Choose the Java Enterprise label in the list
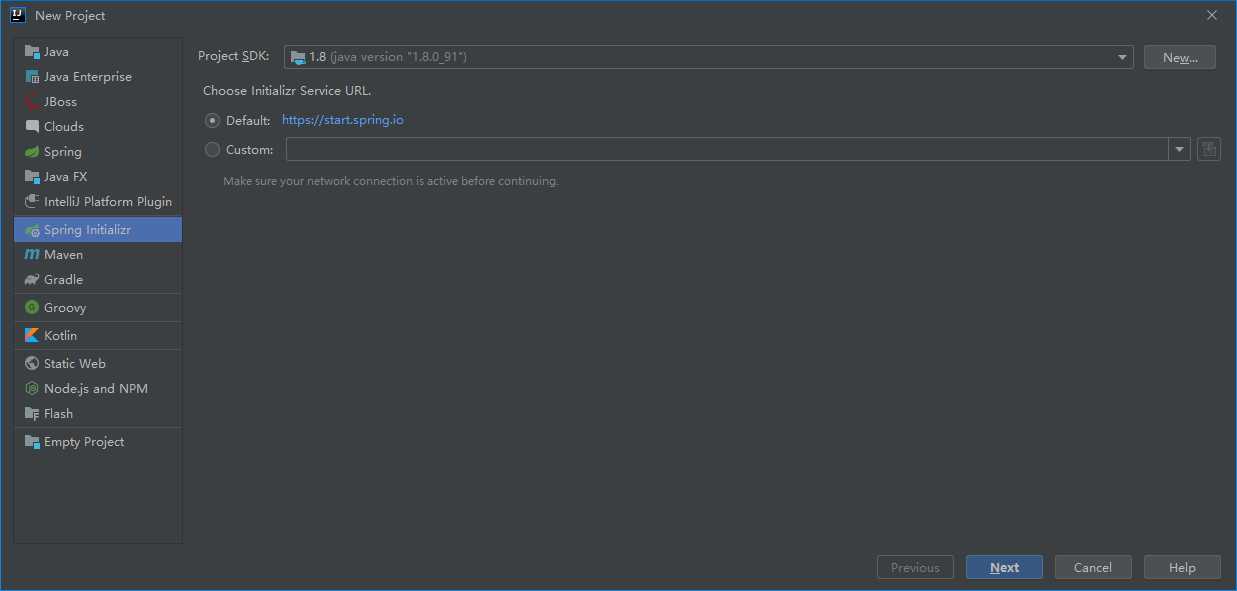The height and width of the screenshot is (591, 1237). pos(88,77)
